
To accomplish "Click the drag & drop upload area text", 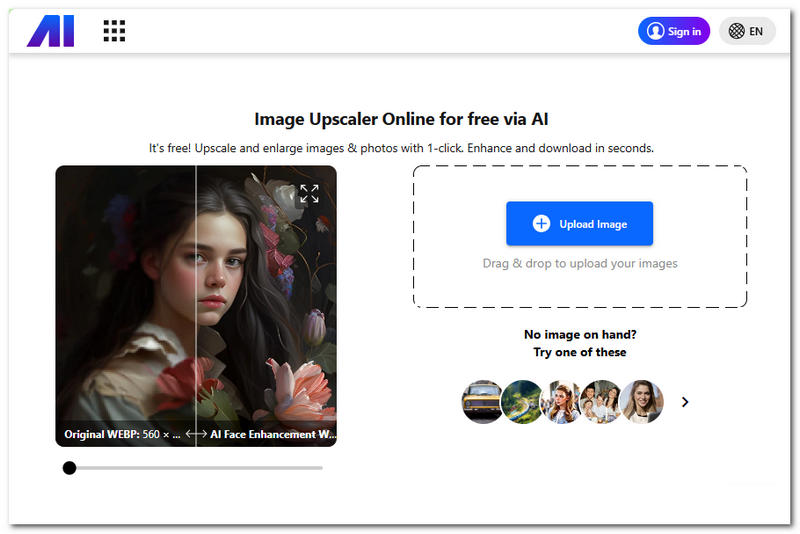I will (x=579, y=264).
